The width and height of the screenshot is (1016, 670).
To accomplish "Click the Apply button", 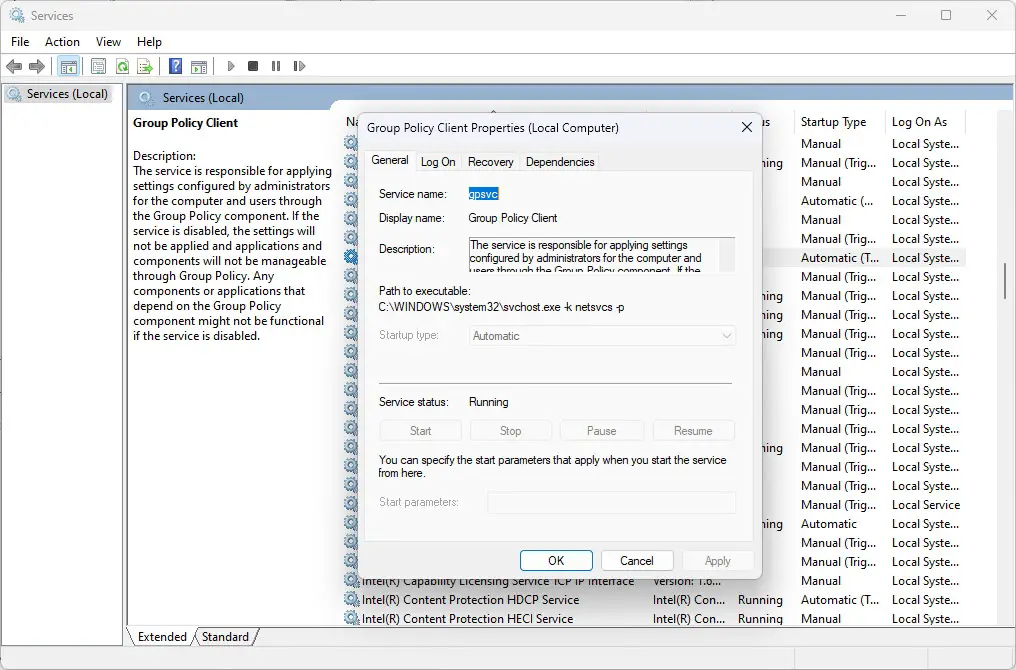I will [x=718, y=560].
